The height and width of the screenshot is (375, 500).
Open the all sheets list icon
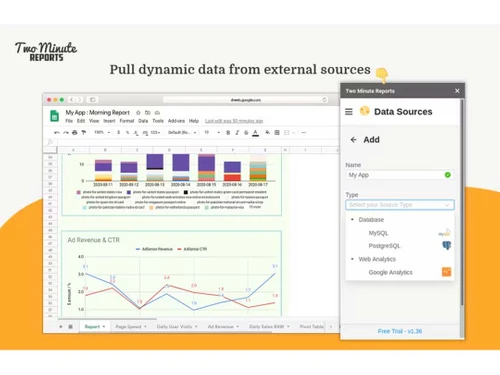[71, 327]
